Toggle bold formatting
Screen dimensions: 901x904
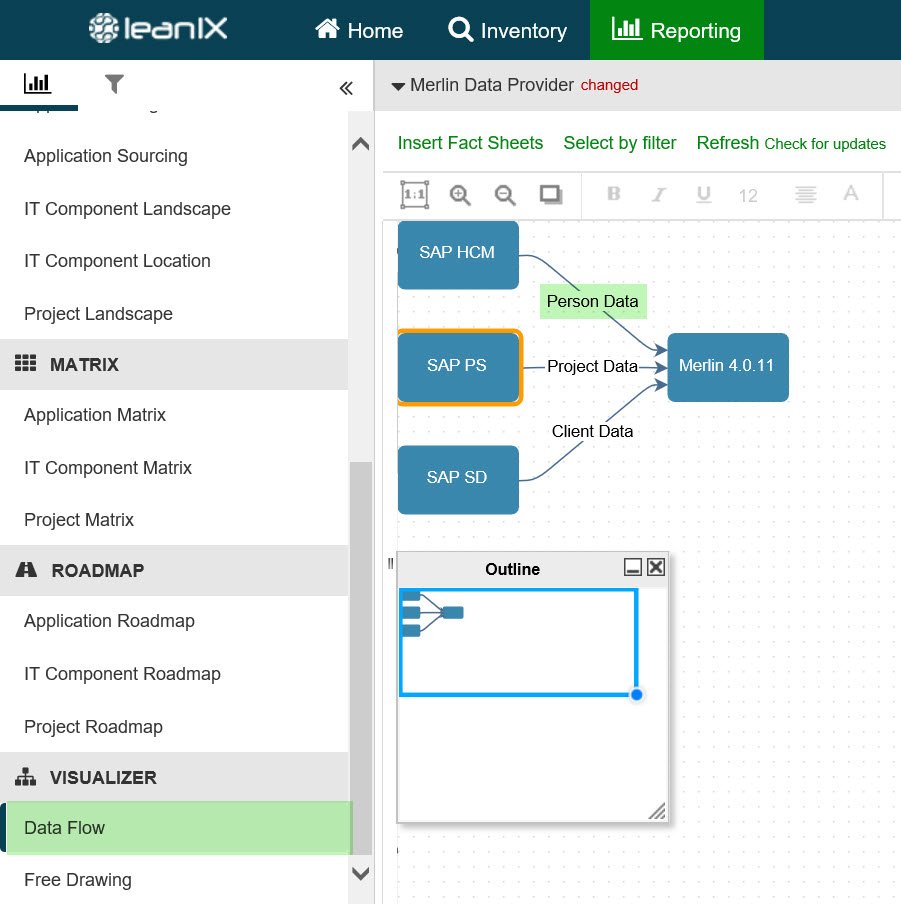[613, 194]
